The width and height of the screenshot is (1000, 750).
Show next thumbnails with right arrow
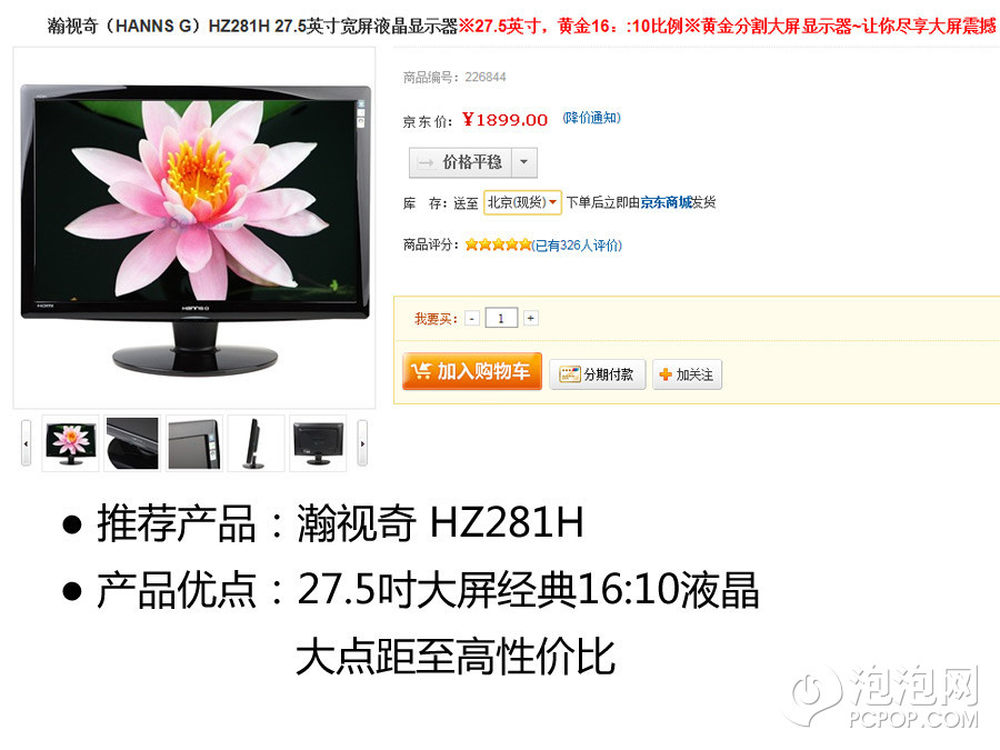pyautogui.click(x=362, y=443)
